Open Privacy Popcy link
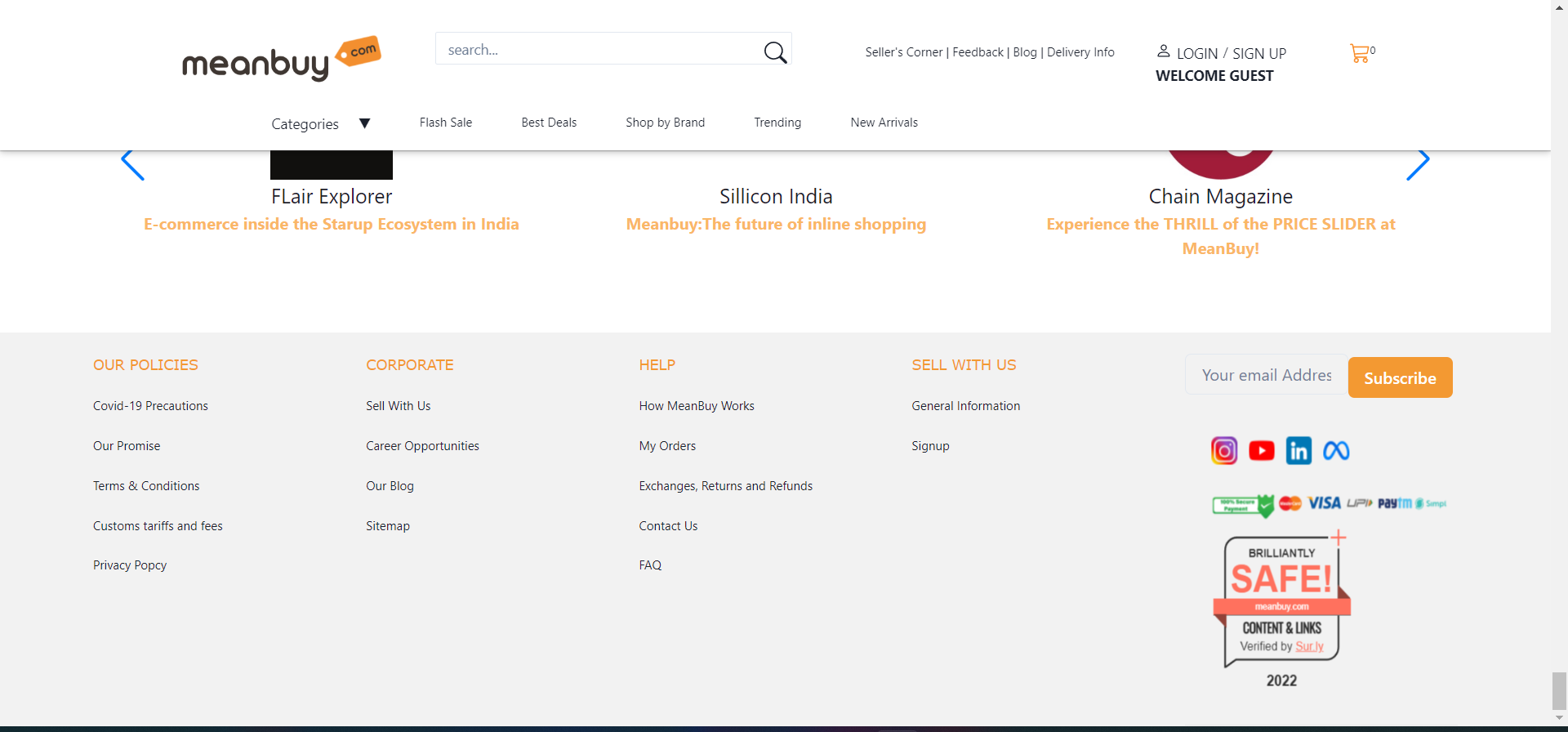Image resolution: width=1568 pixels, height=732 pixels. [x=130, y=565]
